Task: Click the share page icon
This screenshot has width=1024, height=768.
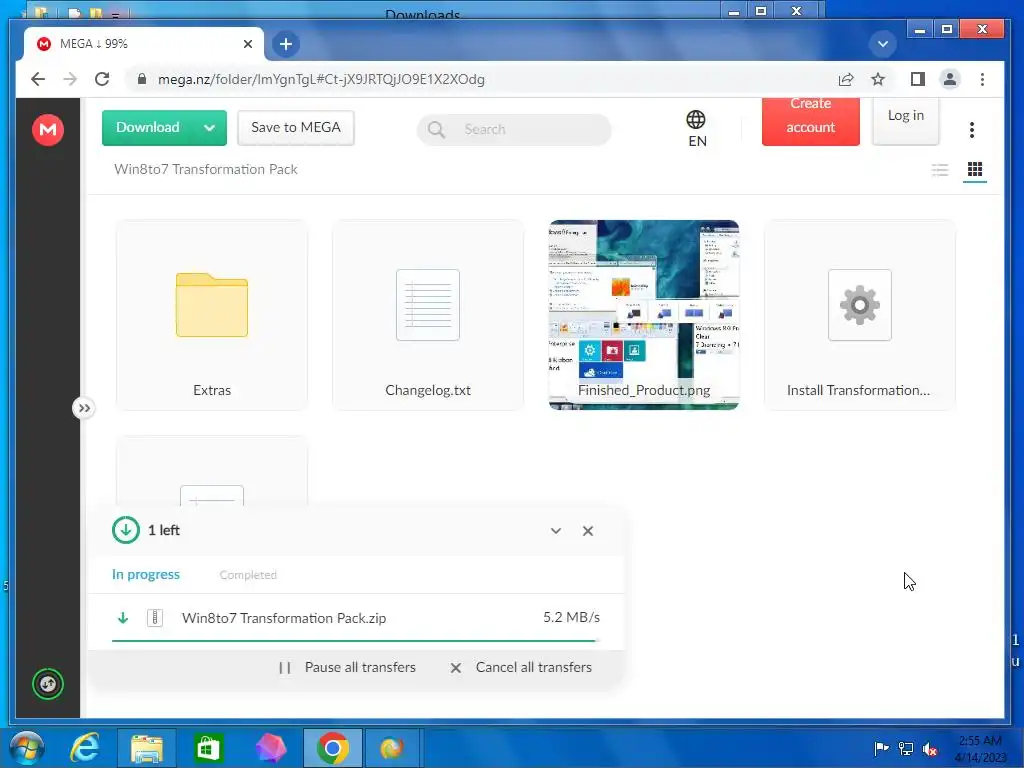Action: [x=846, y=79]
